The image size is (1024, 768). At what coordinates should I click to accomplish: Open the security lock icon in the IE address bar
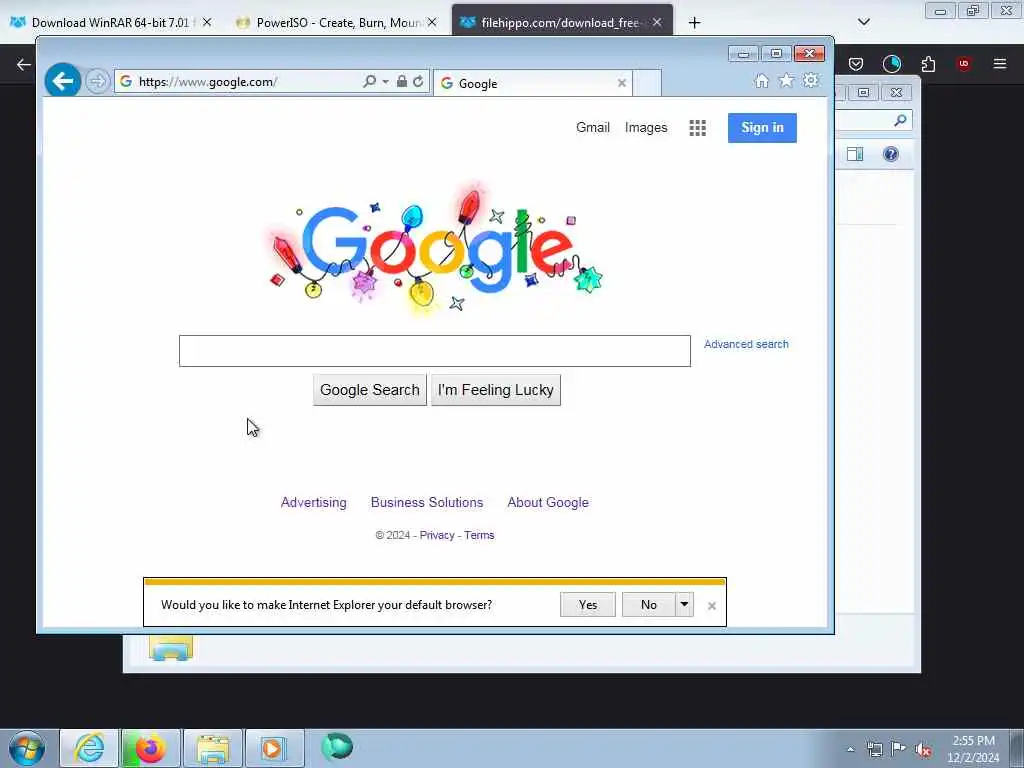(x=402, y=81)
